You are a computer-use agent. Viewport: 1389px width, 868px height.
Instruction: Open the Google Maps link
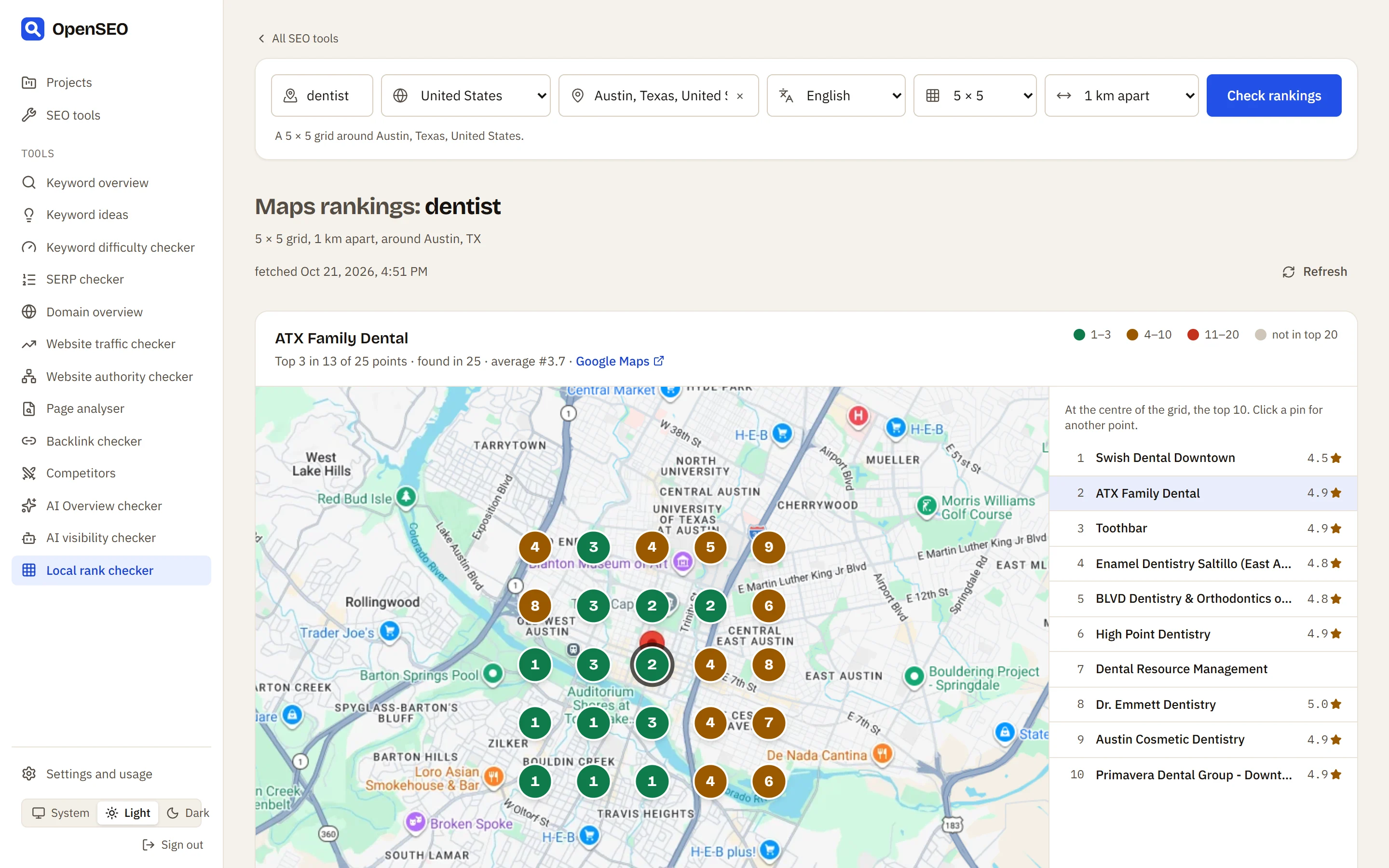click(619, 361)
